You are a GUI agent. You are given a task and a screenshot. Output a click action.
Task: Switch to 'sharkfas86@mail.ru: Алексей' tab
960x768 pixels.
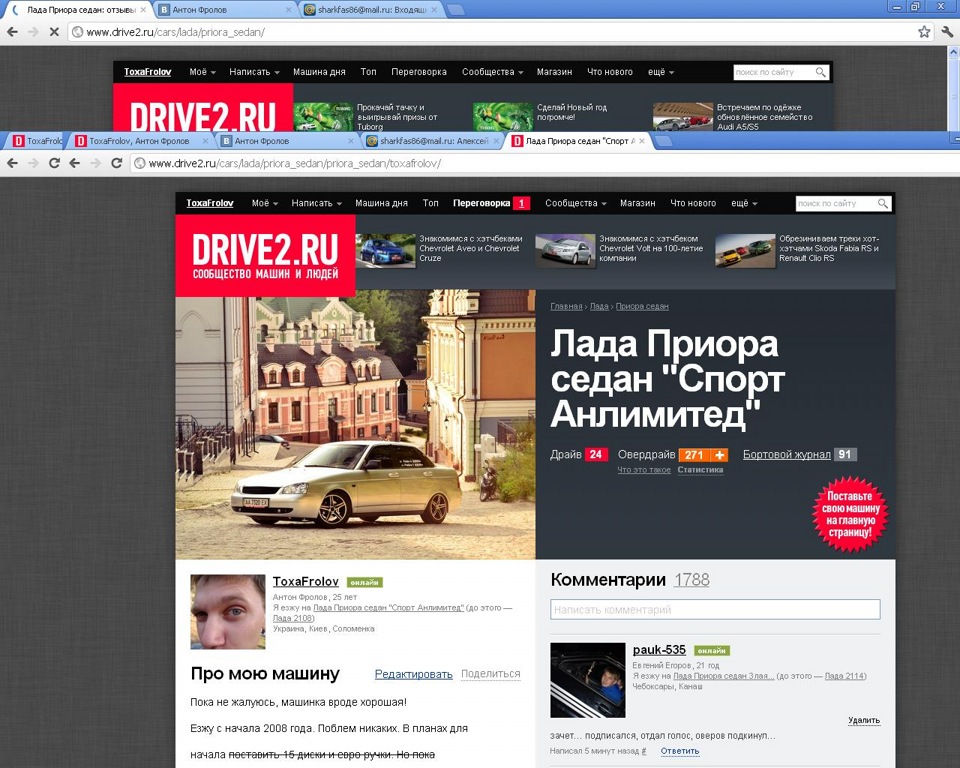click(433, 141)
